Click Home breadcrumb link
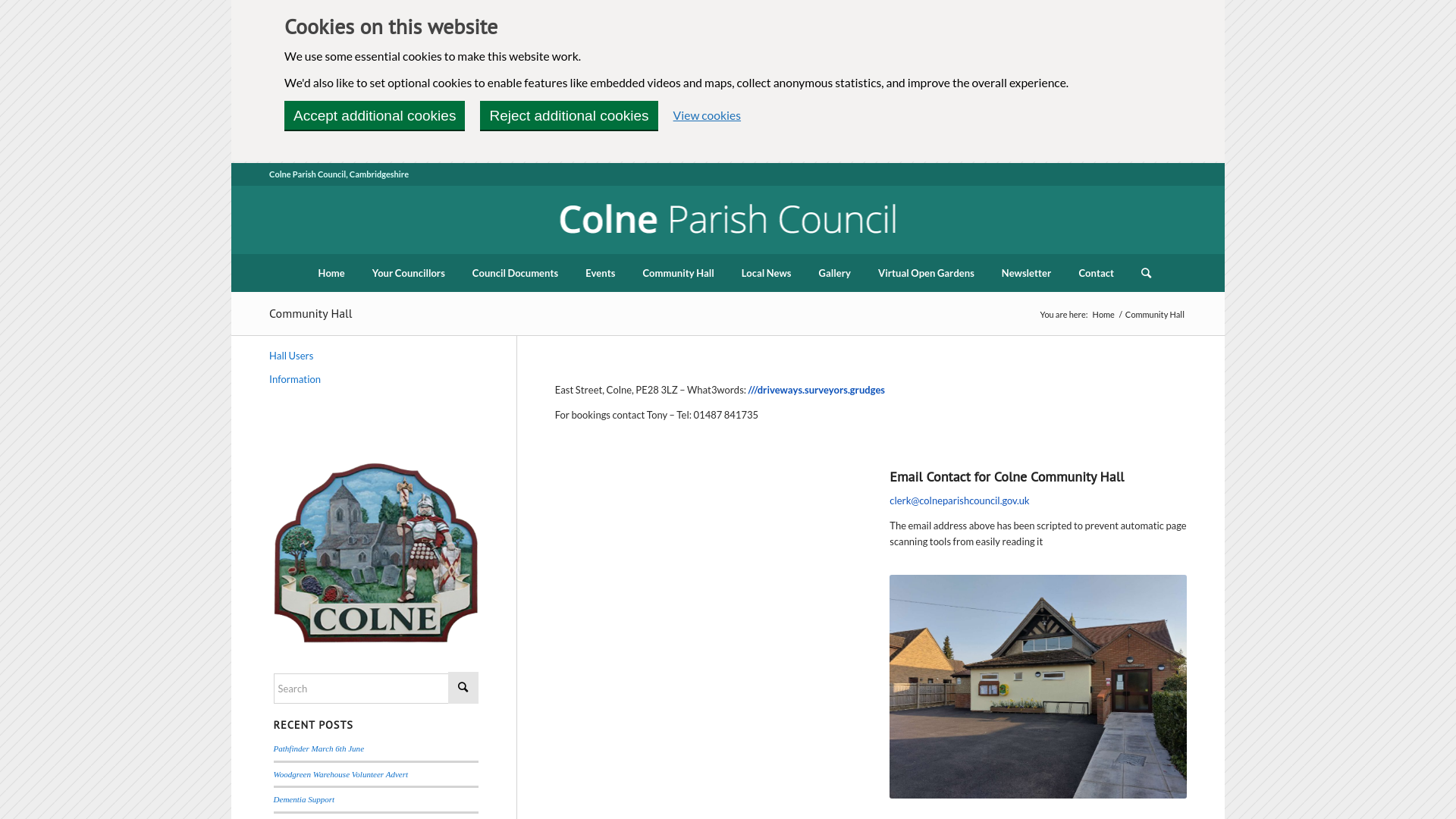This screenshot has width=1456, height=819. [x=1103, y=315]
